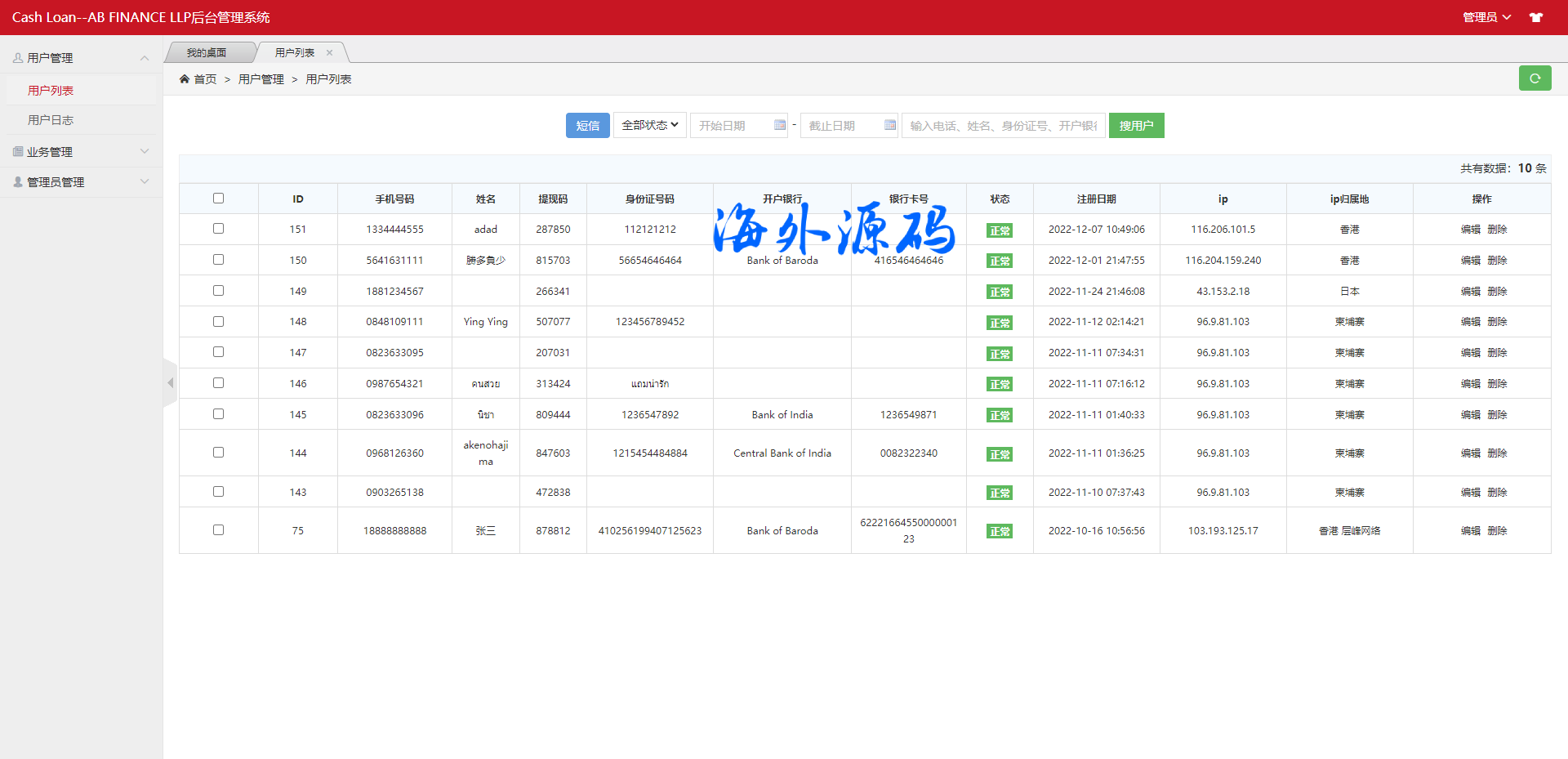Click the home icon in breadcrumb
Screen dimensions: 1568x759
pyautogui.click(x=185, y=79)
